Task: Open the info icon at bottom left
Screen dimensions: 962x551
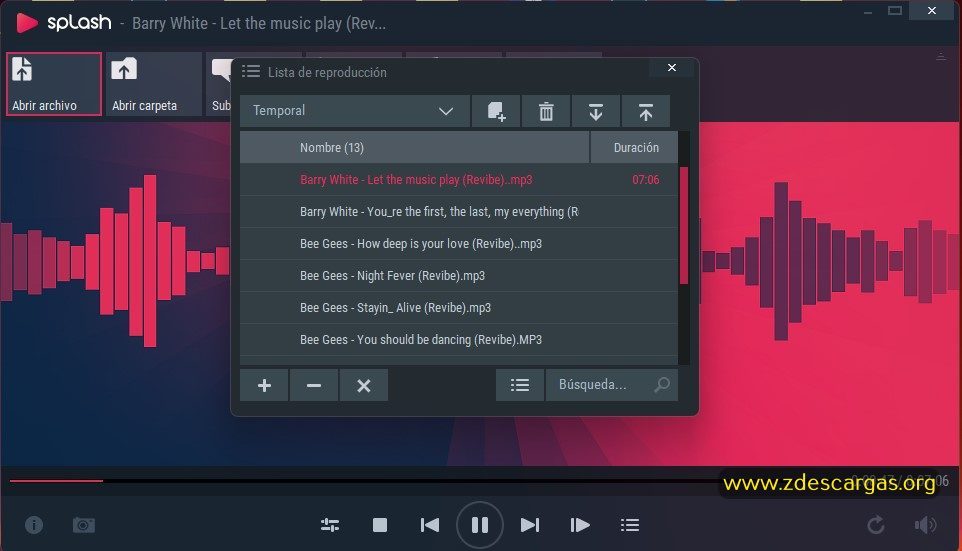Action: 34,525
